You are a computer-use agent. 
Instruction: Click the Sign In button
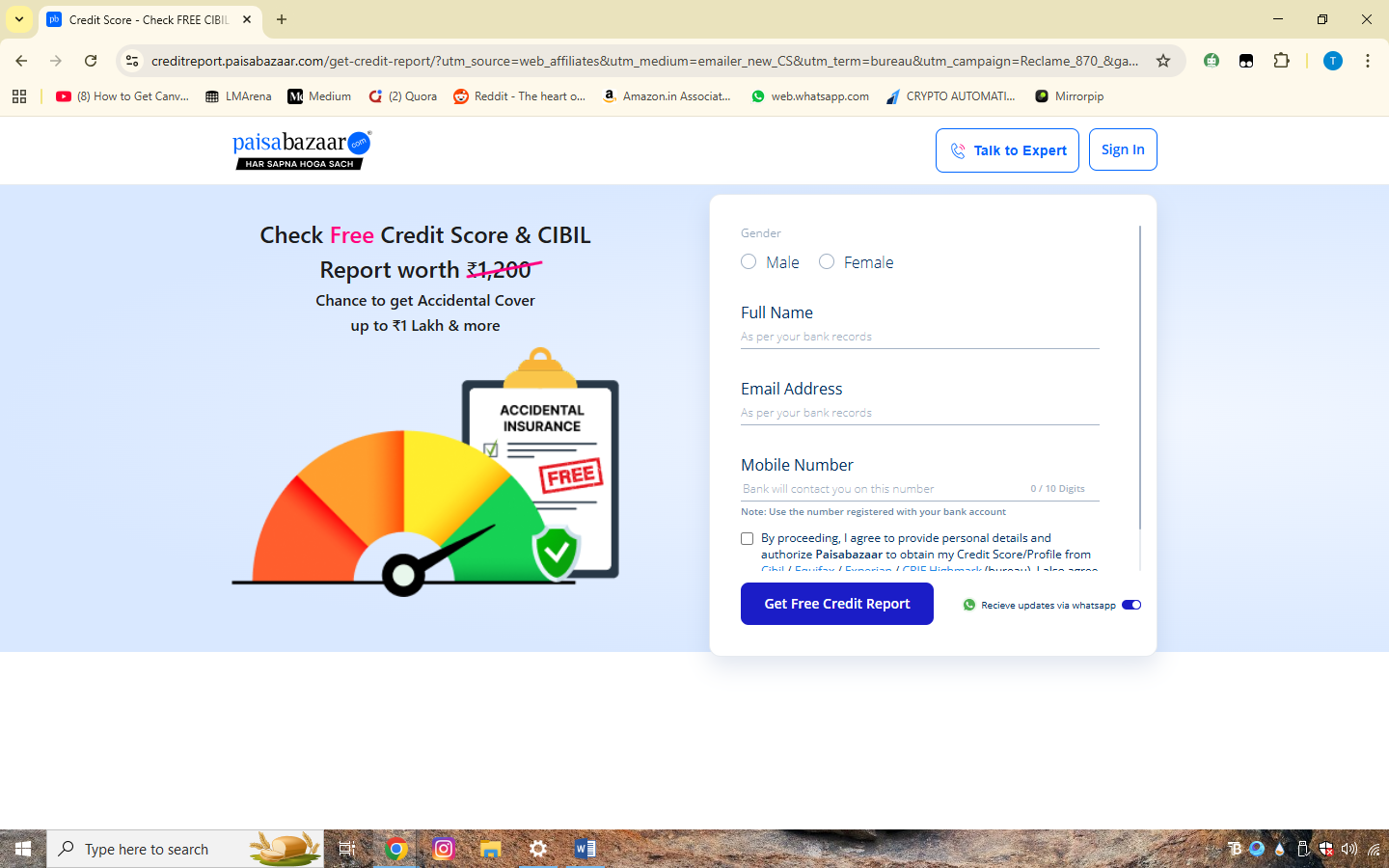1122,149
